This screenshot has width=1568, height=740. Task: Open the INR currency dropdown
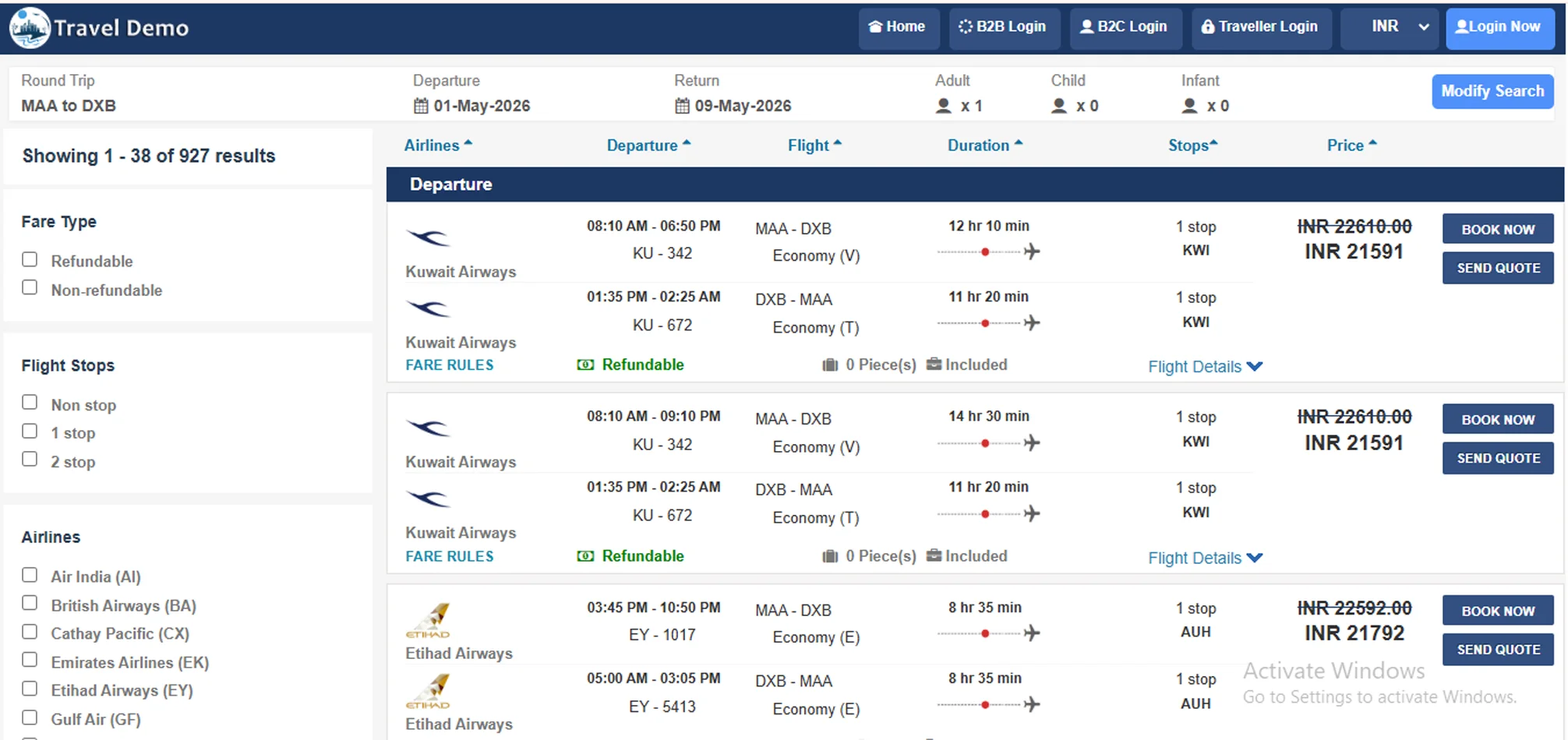tap(1390, 27)
